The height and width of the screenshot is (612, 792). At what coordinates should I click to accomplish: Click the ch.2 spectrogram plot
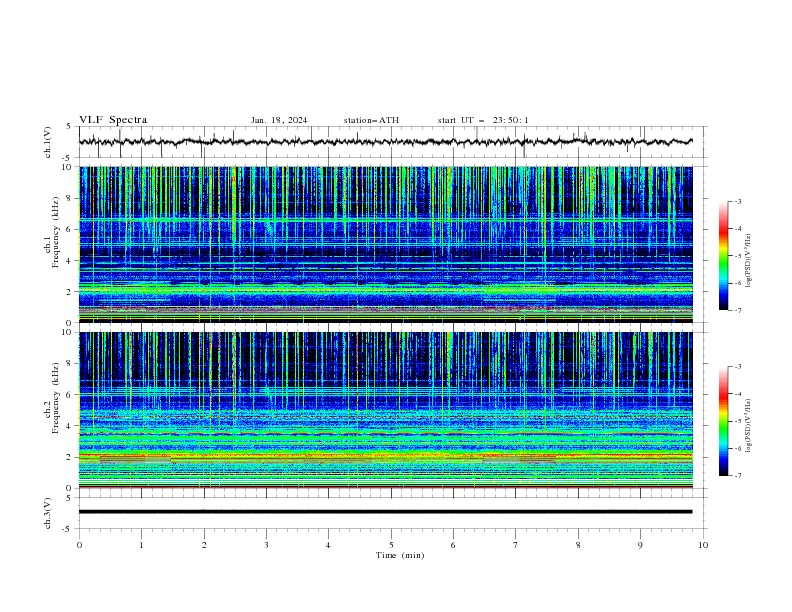pyautogui.click(x=385, y=410)
